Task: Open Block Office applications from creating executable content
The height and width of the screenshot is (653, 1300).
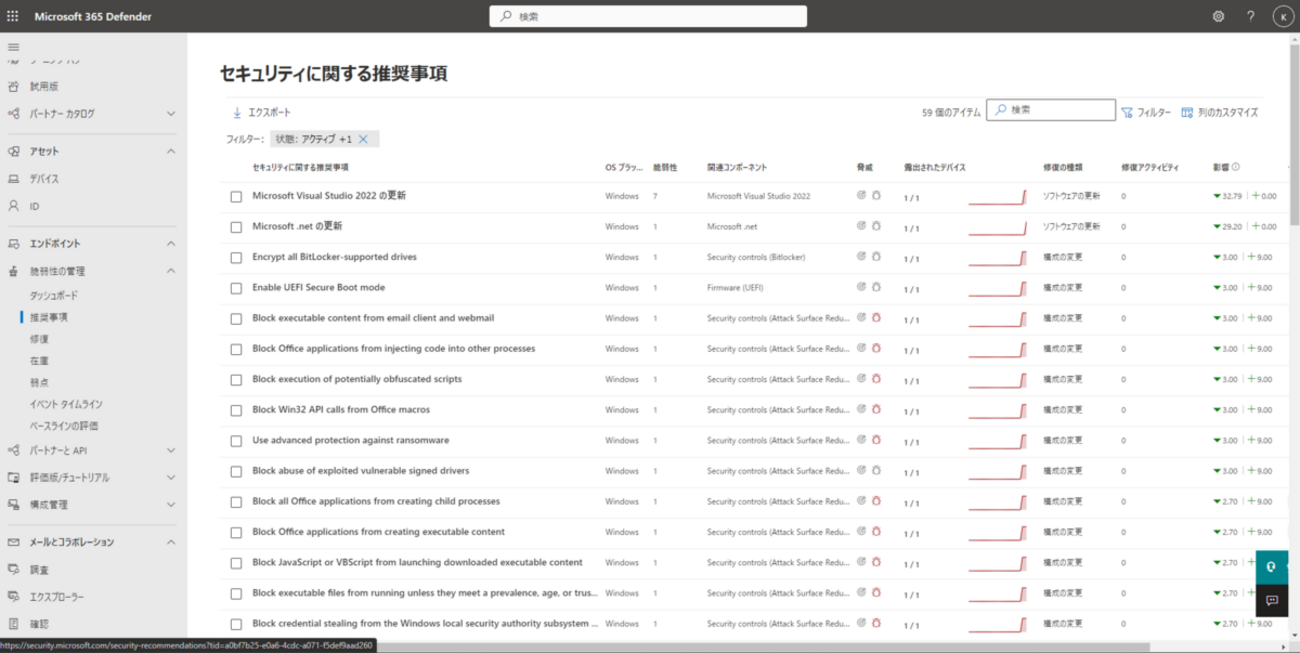Action: (378, 532)
